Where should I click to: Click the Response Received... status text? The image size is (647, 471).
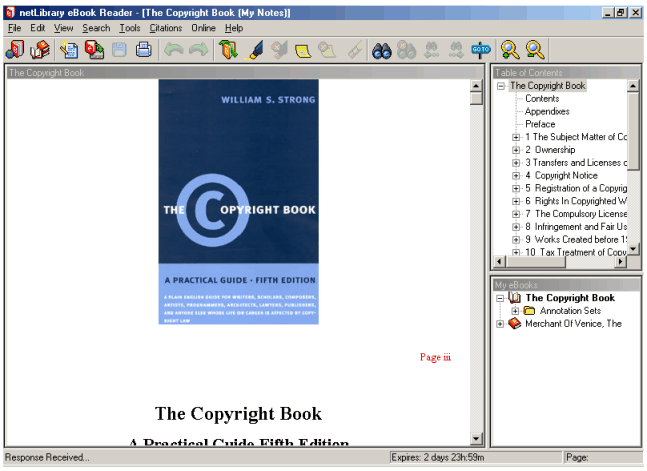click(x=47, y=457)
